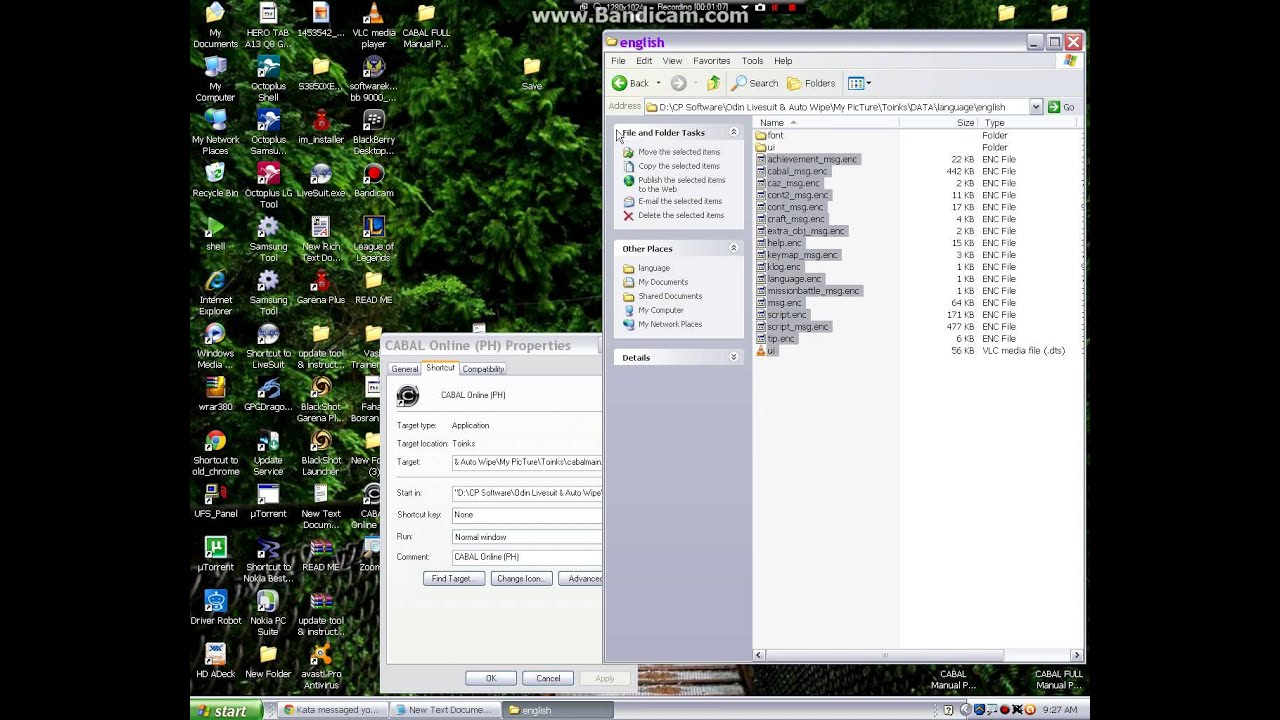Collapse File and Folder Tasks panel
Viewport: 1280px width, 720px height.
pos(733,132)
